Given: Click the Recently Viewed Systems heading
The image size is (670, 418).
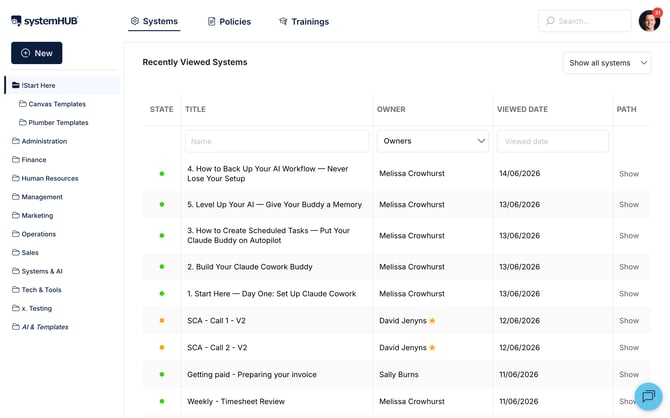Looking at the screenshot, I should (195, 62).
